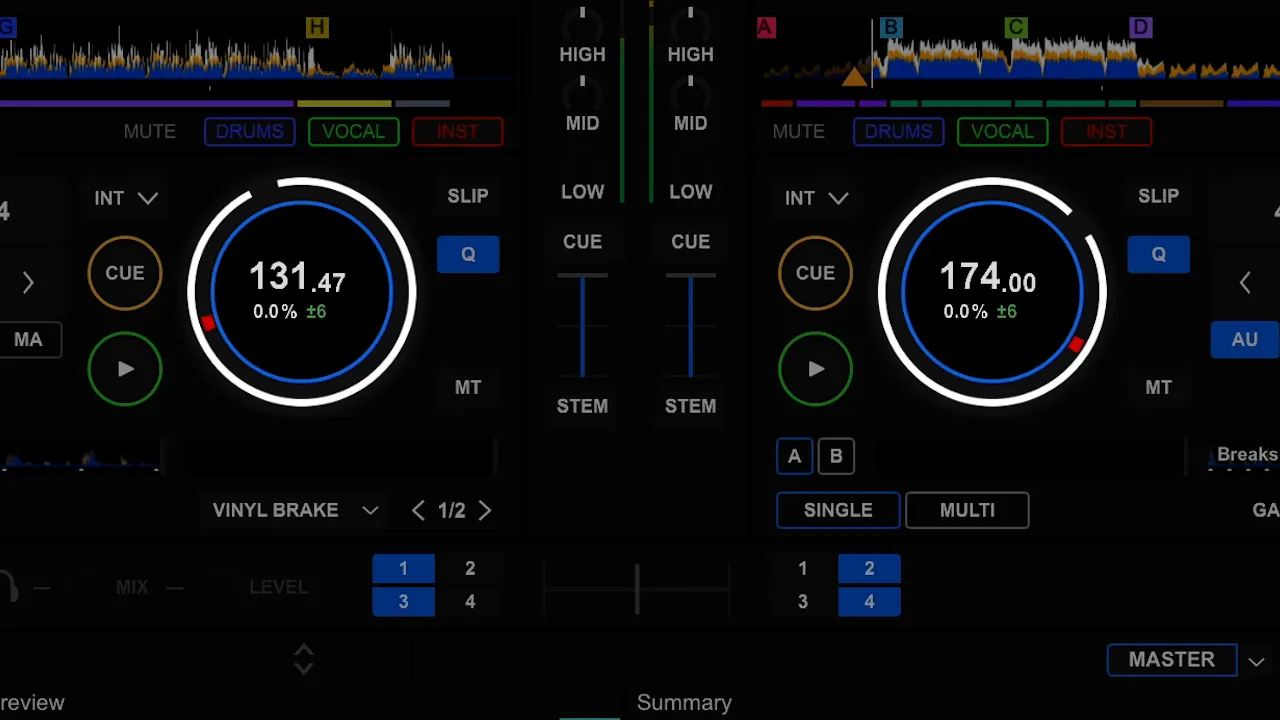Go to previous effect page arrow
The width and height of the screenshot is (1280, 720).
[x=418, y=510]
